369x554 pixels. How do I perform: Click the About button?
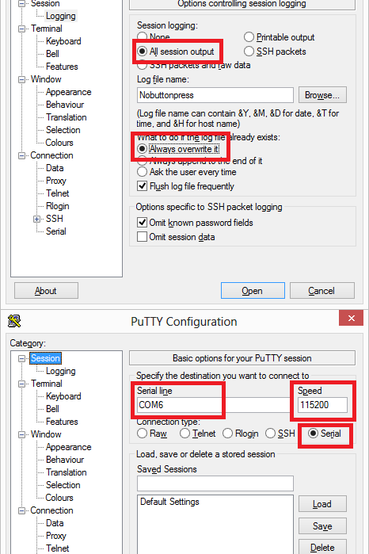[46, 290]
